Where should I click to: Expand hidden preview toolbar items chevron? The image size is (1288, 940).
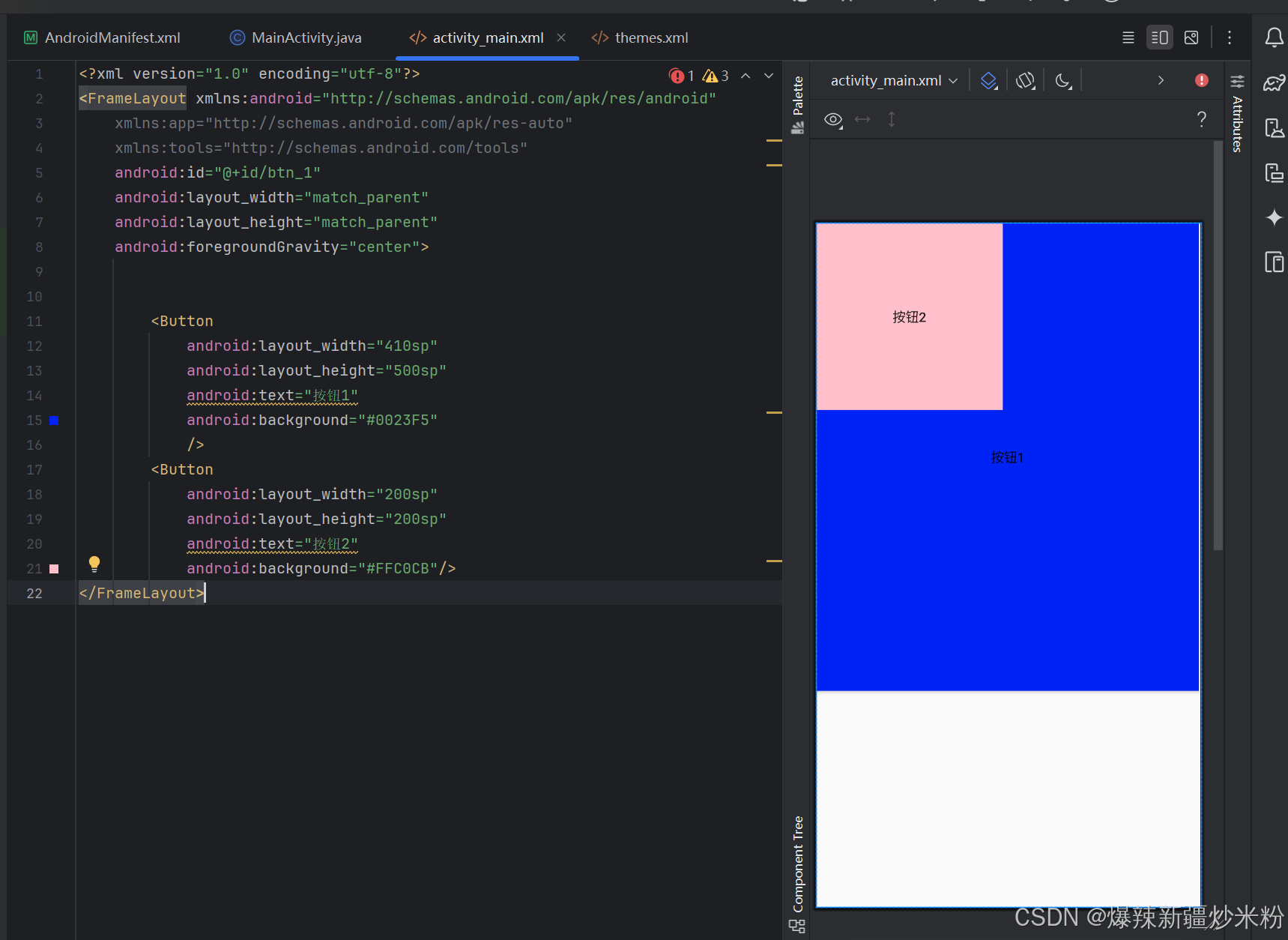[x=1161, y=80]
